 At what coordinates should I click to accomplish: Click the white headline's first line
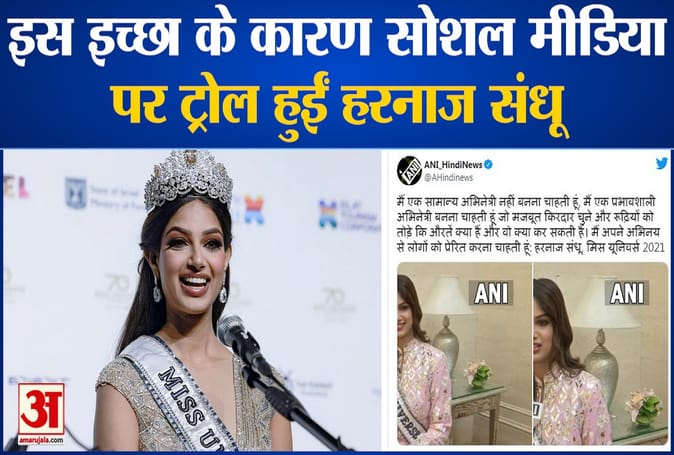336,37
